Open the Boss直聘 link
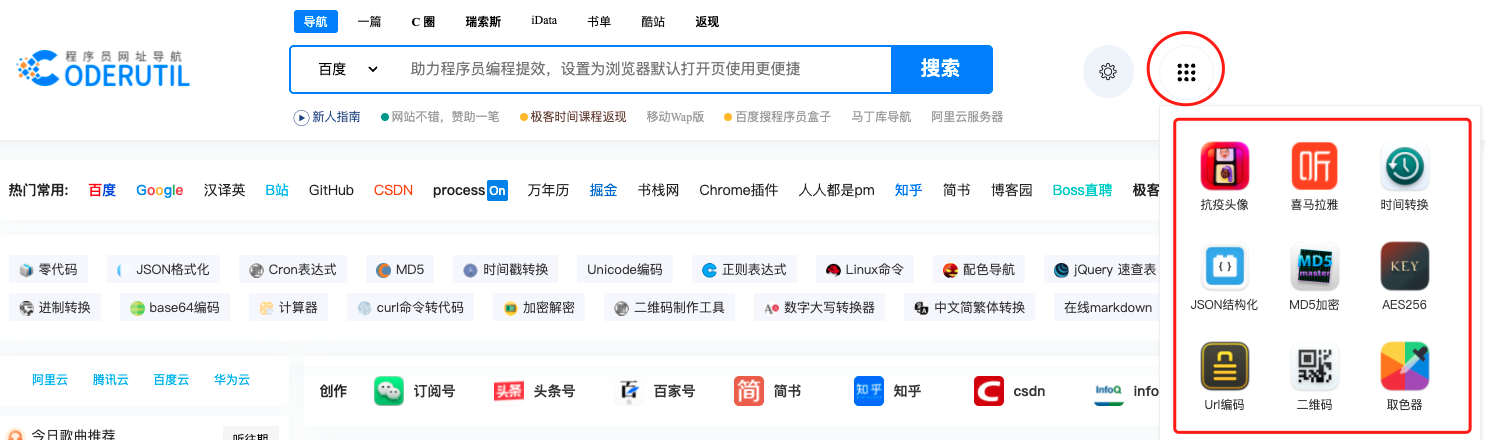Image resolution: width=1485 pixels, height=440 pixels. point(1082,190)
